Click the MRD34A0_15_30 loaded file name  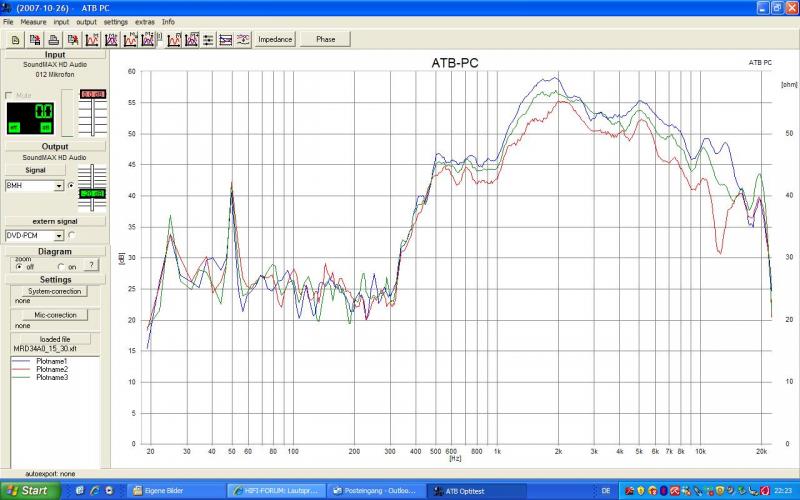[45, 349]
